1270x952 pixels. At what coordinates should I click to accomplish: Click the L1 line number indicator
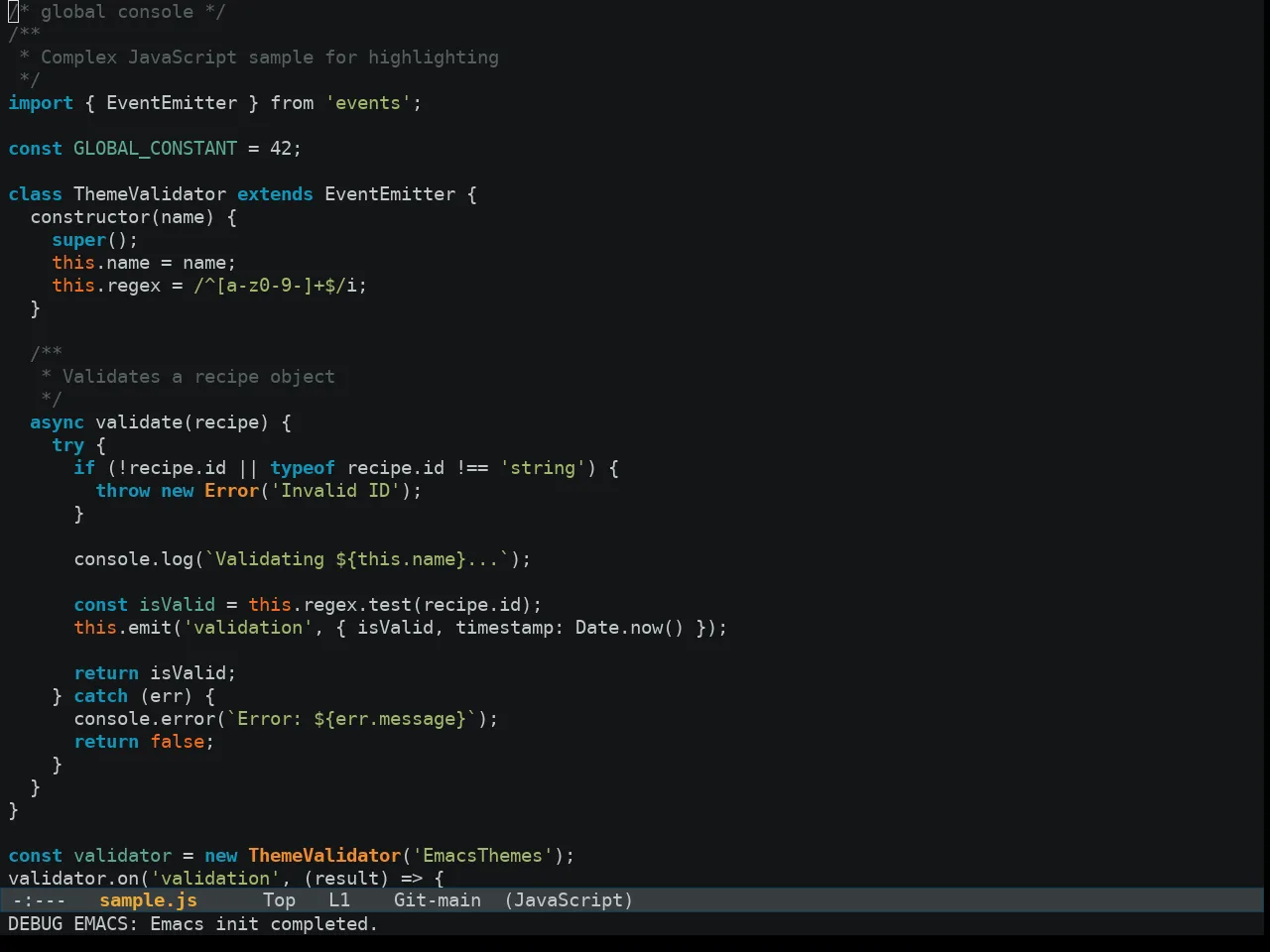coord(339,900)
